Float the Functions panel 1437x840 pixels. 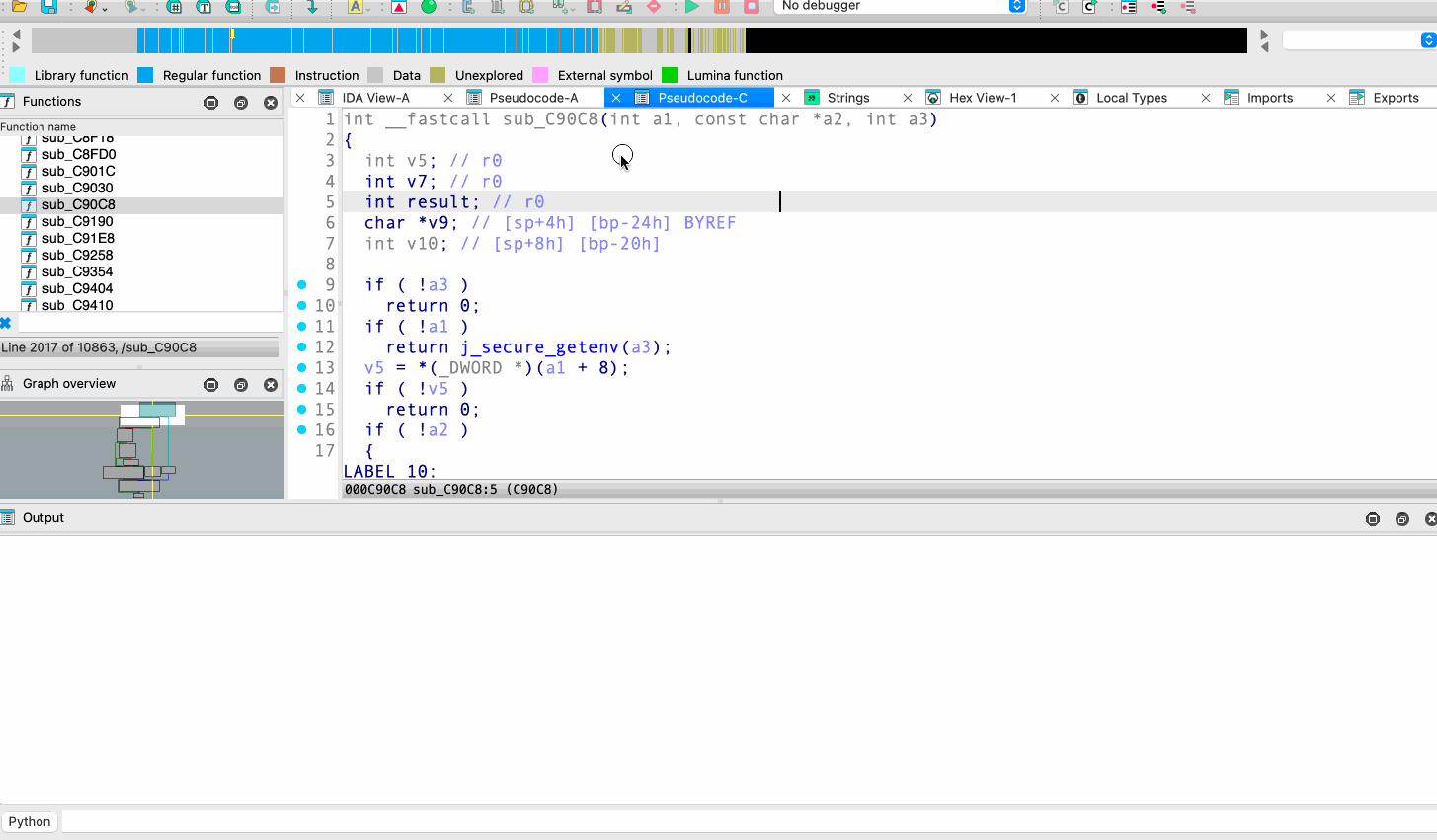(x=240, y=102)
